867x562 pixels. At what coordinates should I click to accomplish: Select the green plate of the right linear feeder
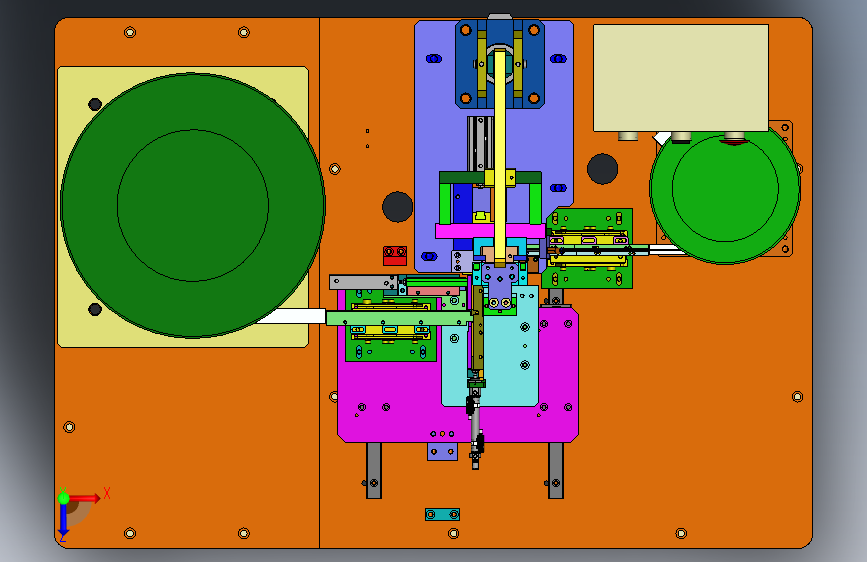click(589, 248)
